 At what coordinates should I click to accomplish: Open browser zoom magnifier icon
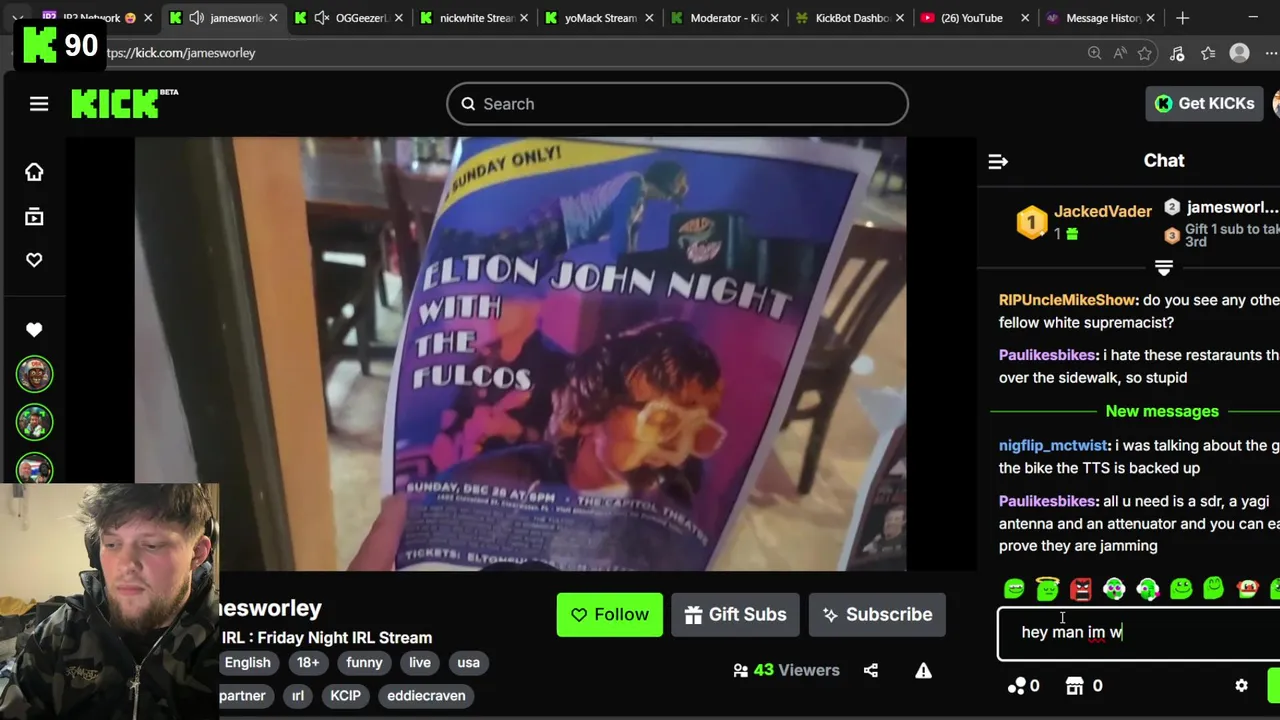click(1094, 53)
